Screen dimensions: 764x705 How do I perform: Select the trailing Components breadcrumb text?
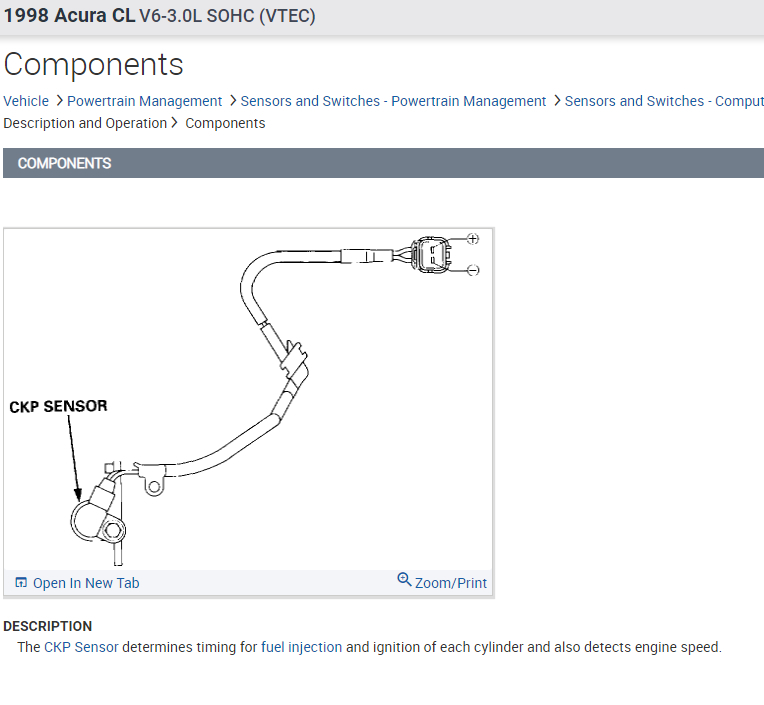tap(225, 123)
